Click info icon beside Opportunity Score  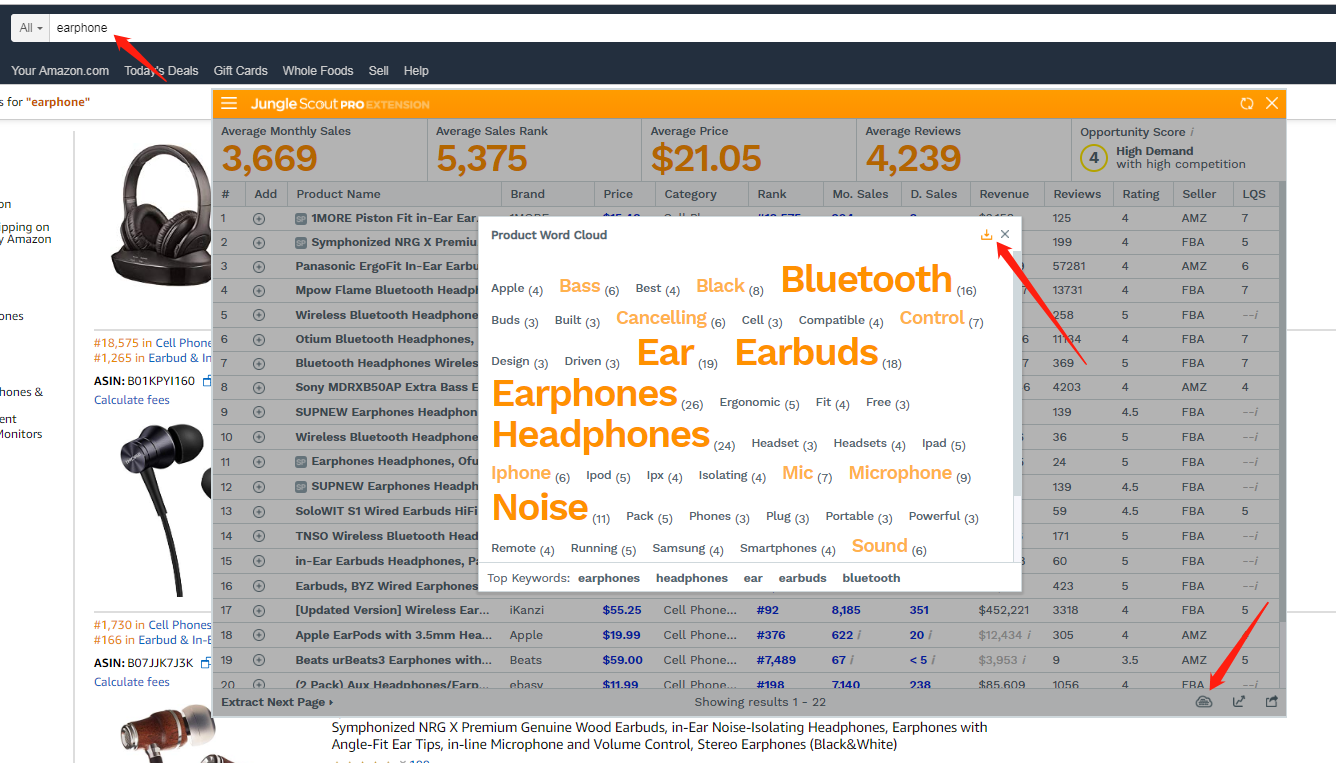[x=1192, y=132]
